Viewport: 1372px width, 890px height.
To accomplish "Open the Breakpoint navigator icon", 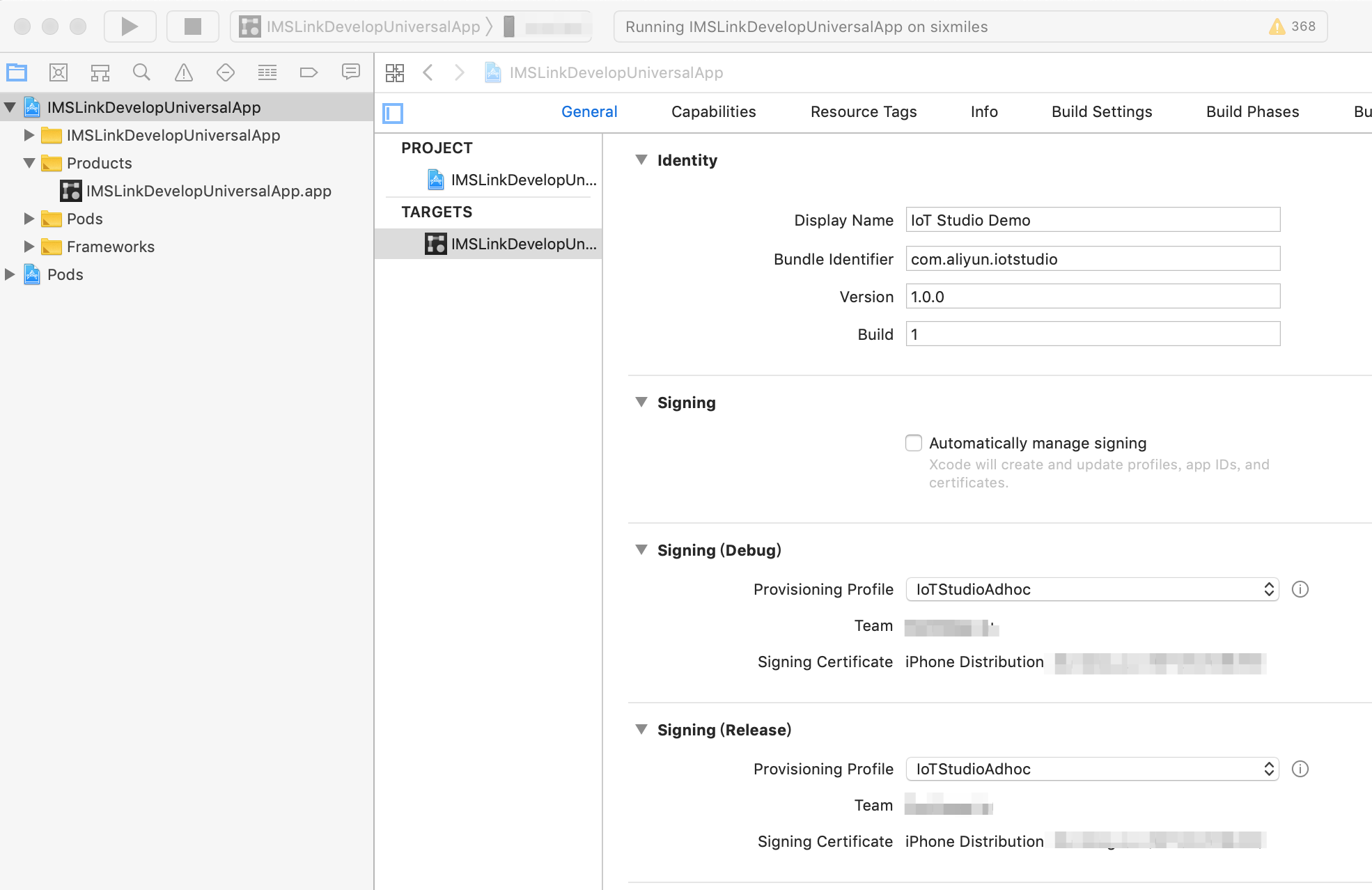I will [x=309, y=72].
